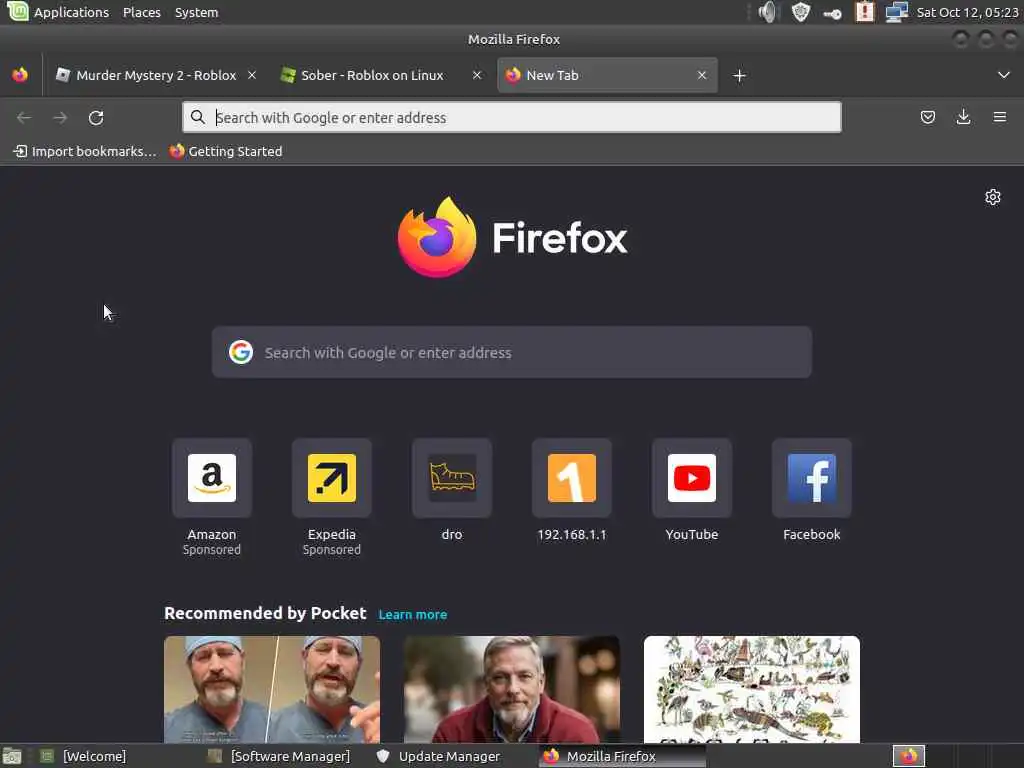Image resolution: width=1024 pixels, height=768 pixels.
Task: Follow the Learn more Pocket link
Action: pyautogui.click(x=413, y=615)
